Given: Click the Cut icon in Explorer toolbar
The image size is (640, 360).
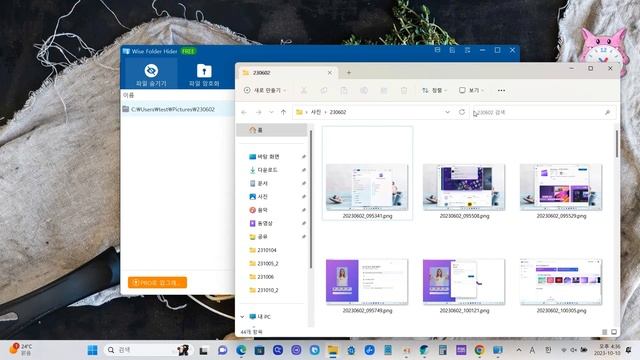Looking at the screenshot, I should pyautogui.click(x=304, y=90).
